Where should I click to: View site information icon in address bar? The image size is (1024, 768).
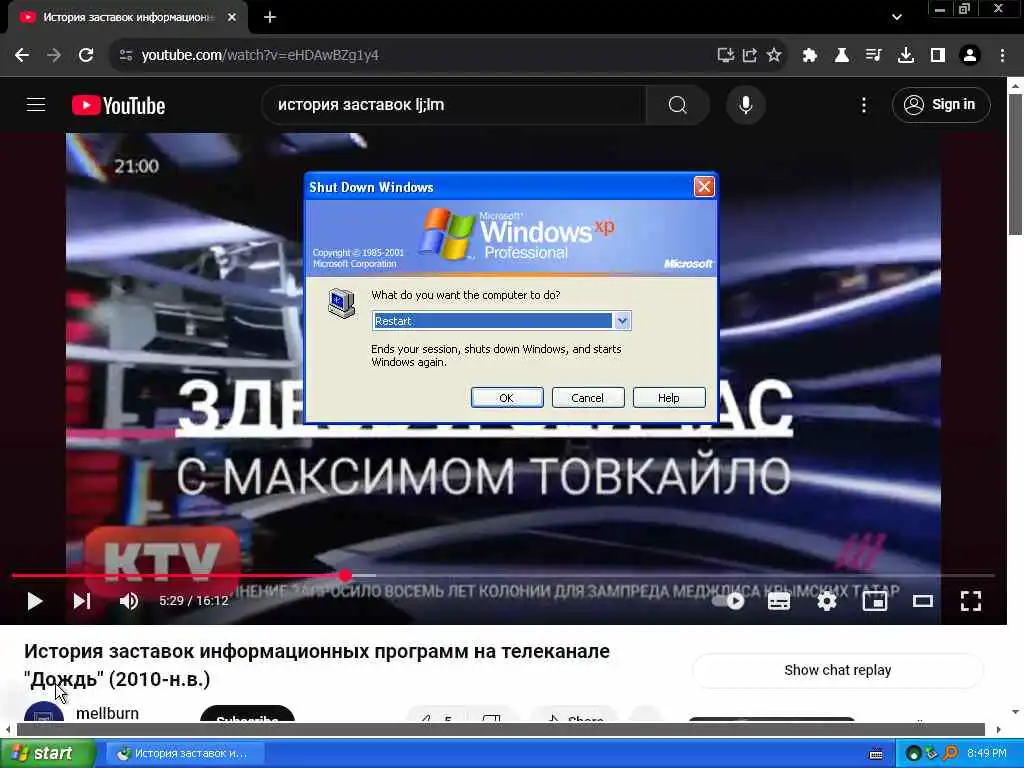(126, 55)
